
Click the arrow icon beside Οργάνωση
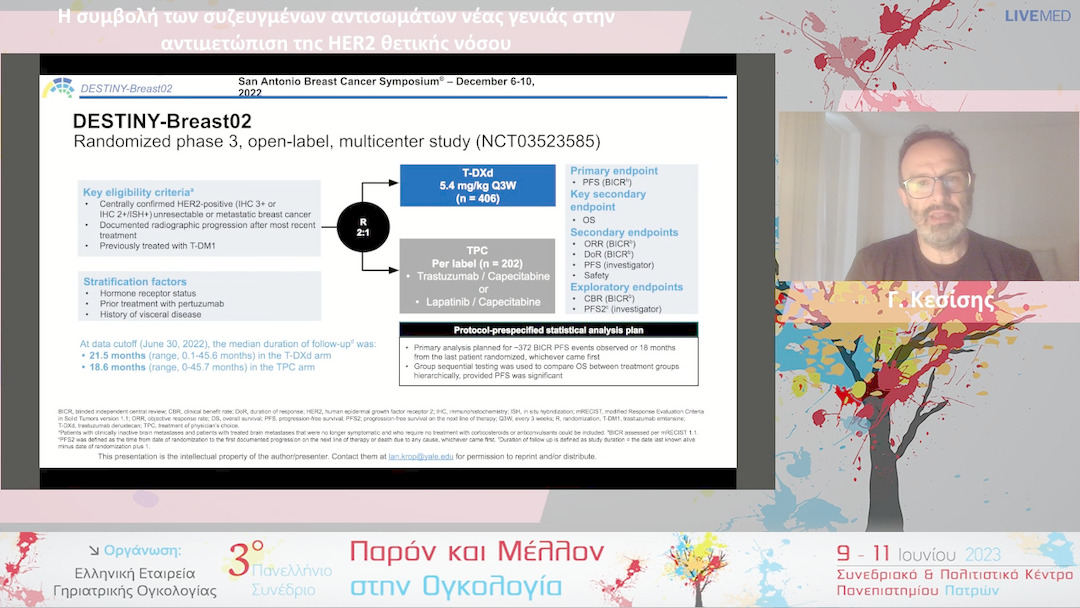coord(95,550)
